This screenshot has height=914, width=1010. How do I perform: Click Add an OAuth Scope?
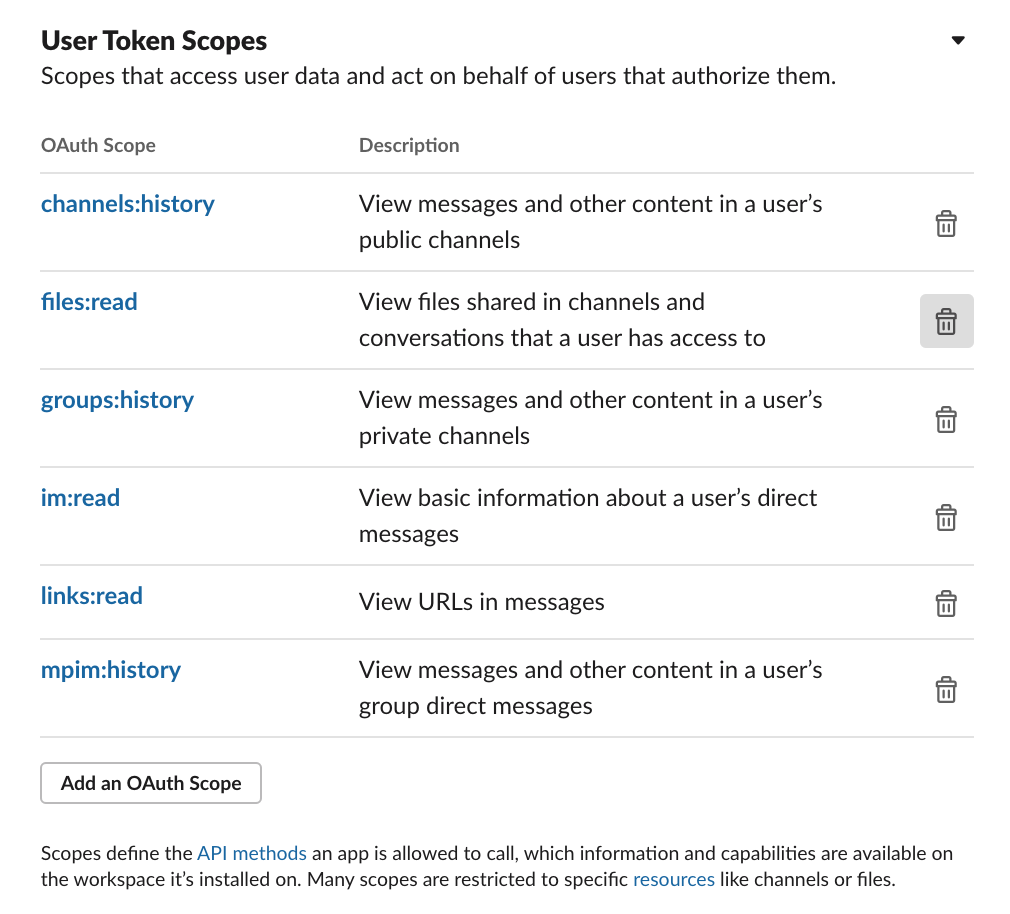150,783
